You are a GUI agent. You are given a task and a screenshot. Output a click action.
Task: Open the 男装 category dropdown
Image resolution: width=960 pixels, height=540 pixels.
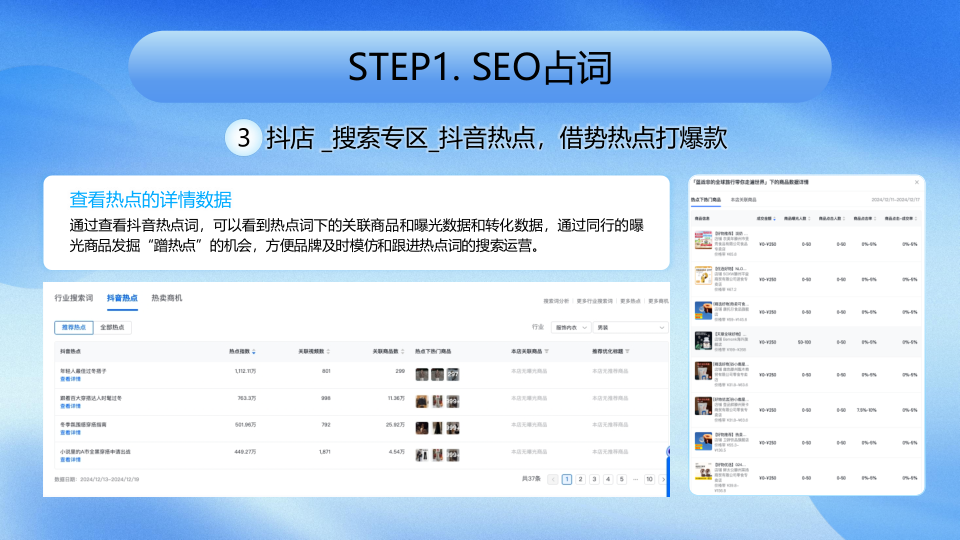pos(630,328)
